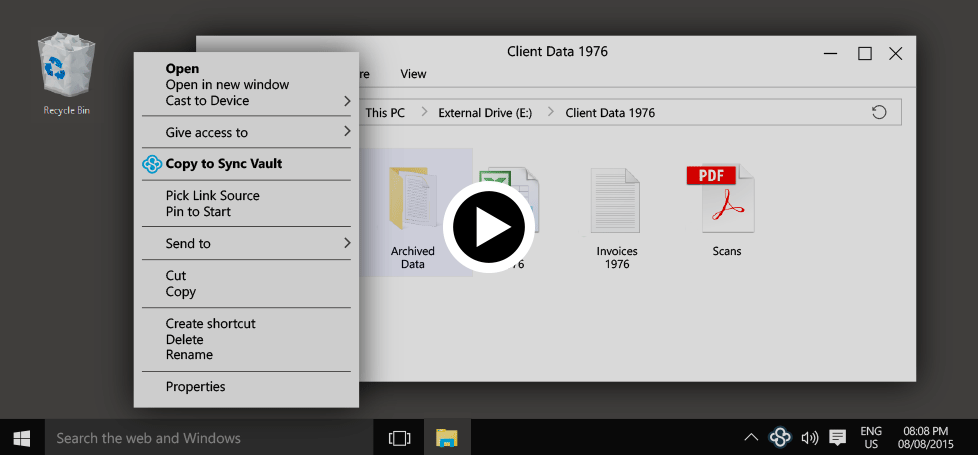Click the Windows Start button
The width and height of the screenshot is (978, 455).
point(22,438)
